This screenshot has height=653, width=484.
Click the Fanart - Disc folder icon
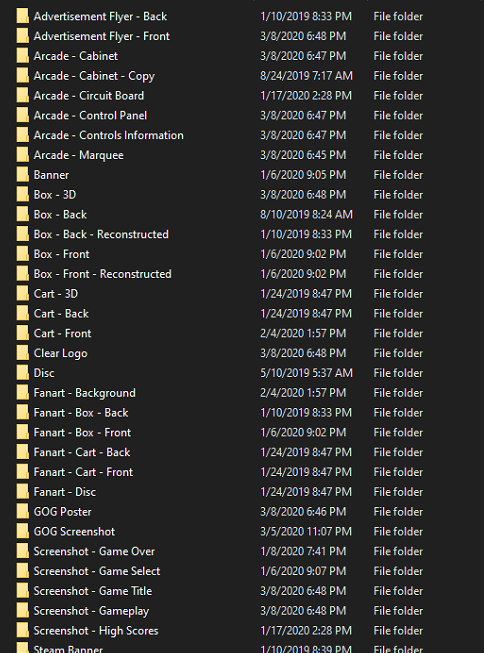[22, 492]
